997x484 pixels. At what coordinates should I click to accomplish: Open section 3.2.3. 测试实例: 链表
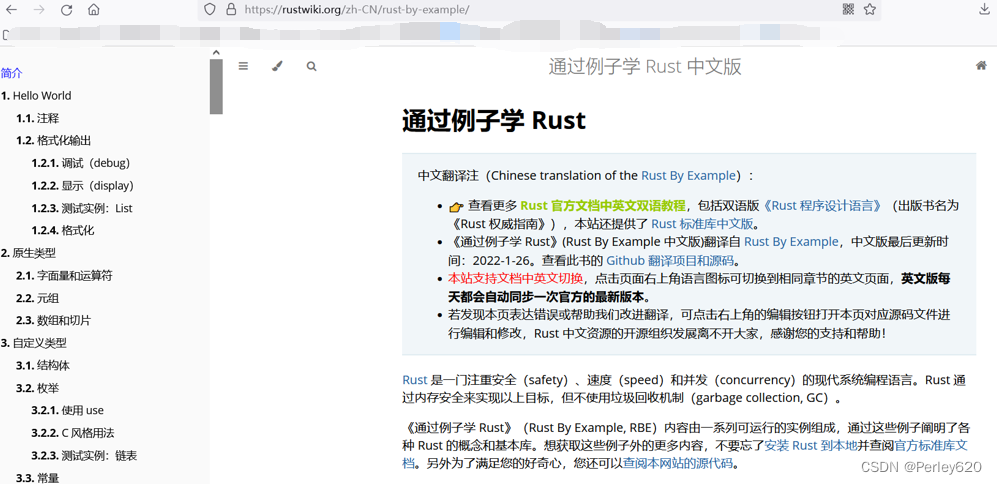(x=84, y=455)
